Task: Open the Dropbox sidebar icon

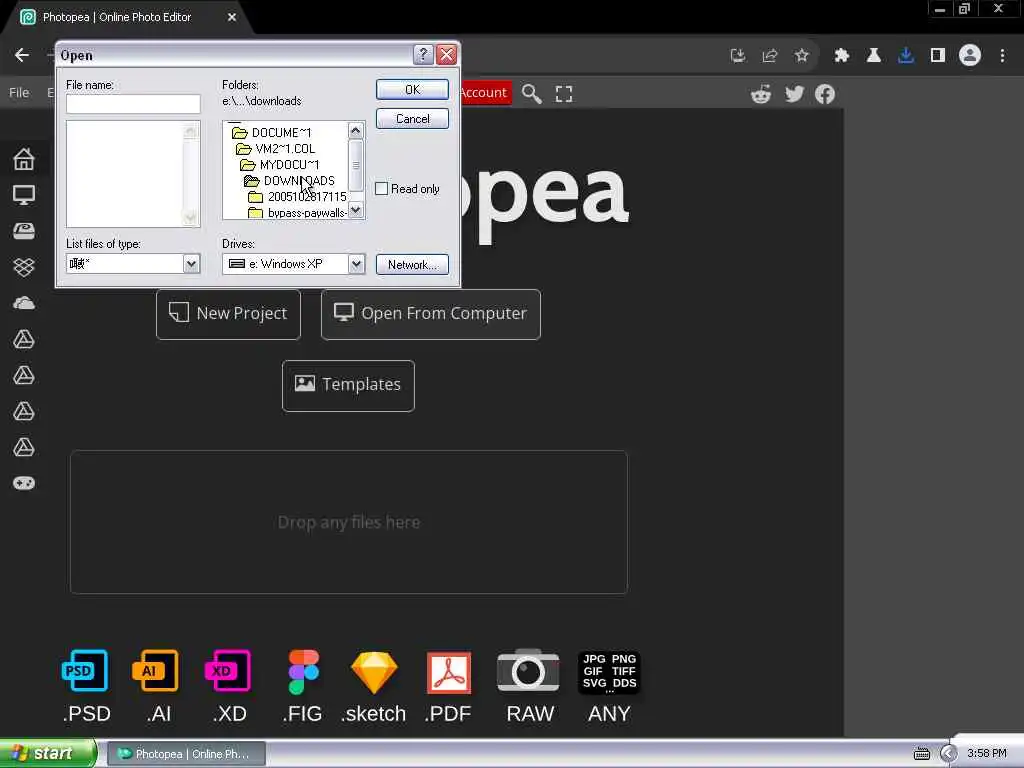Action: (24, 266)
